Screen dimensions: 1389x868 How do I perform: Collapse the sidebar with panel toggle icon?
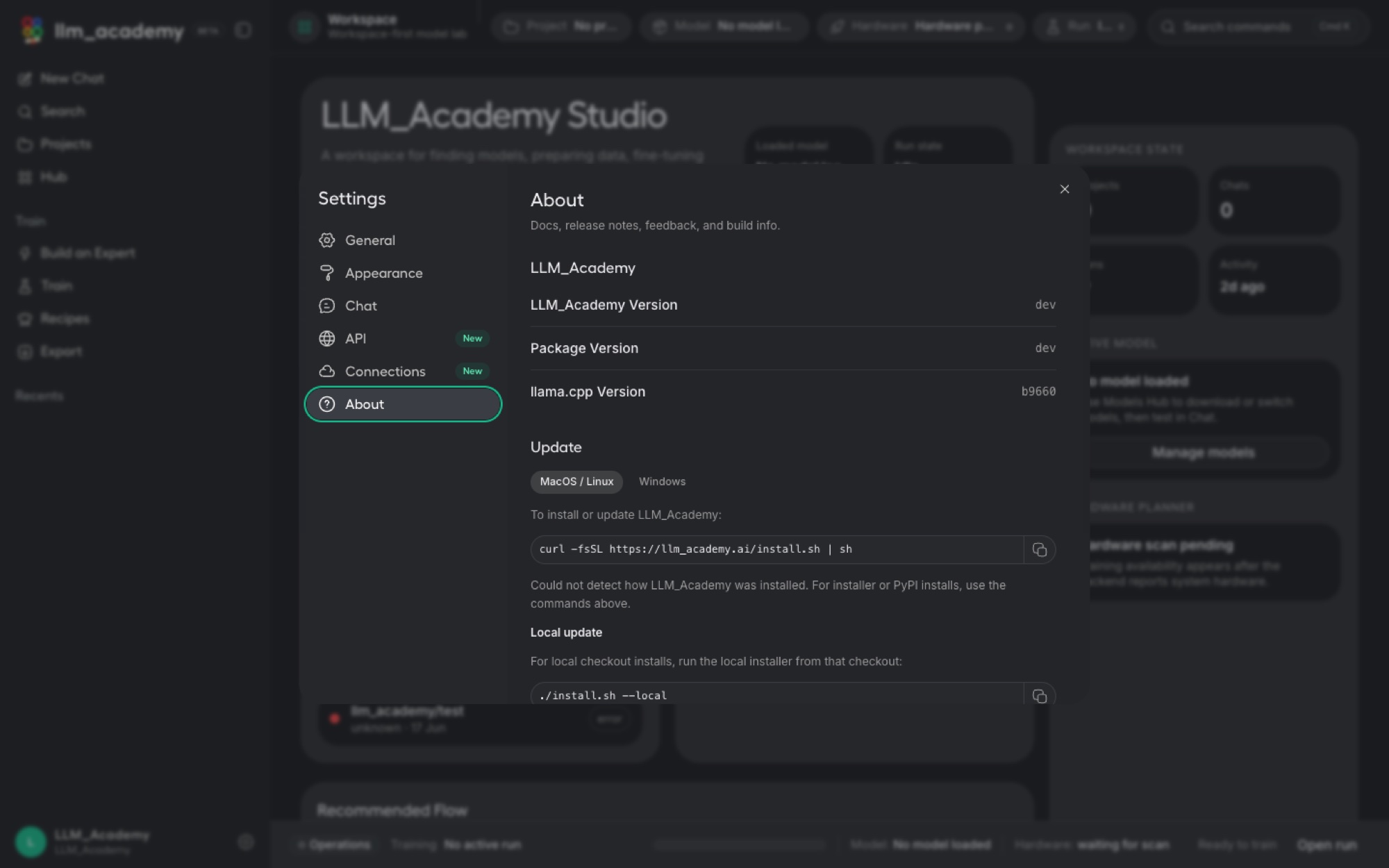coord(243,30)
